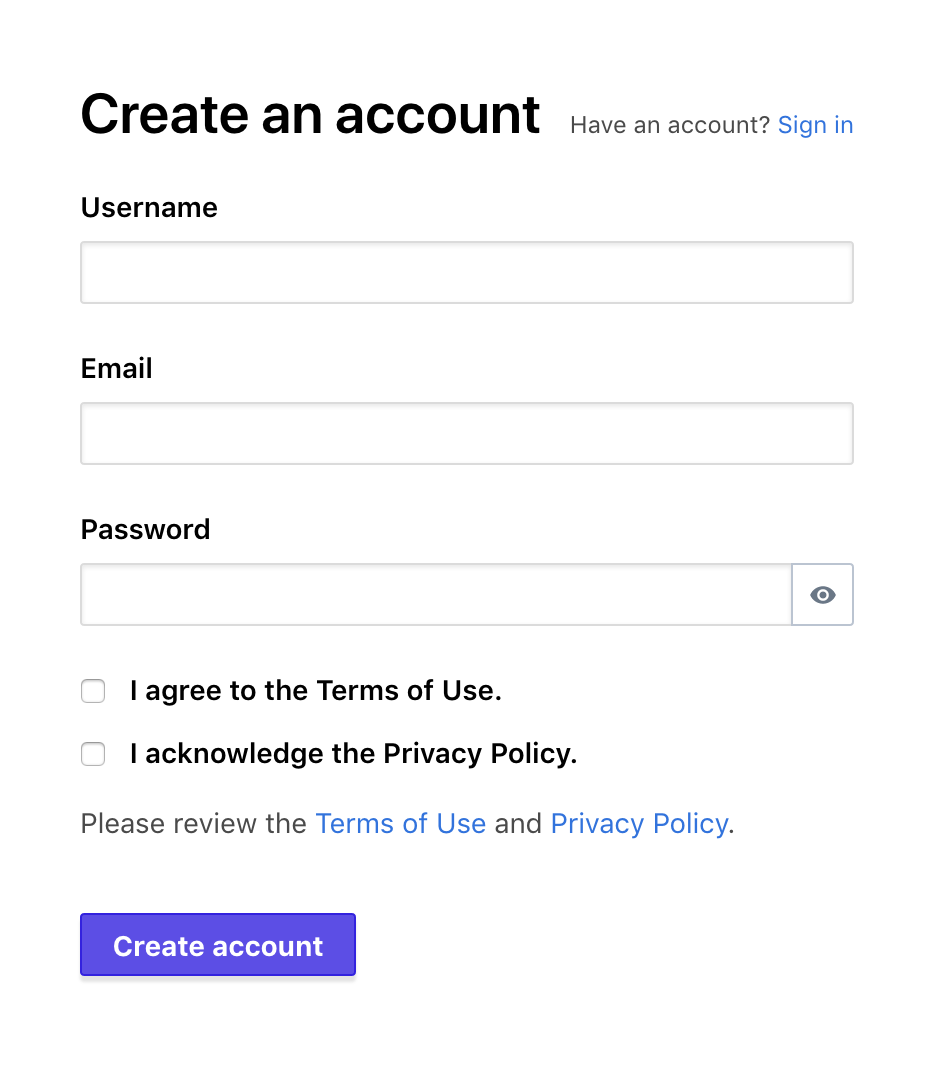
Task: Click empty space right of Create account button
Action: pos(600,945)
